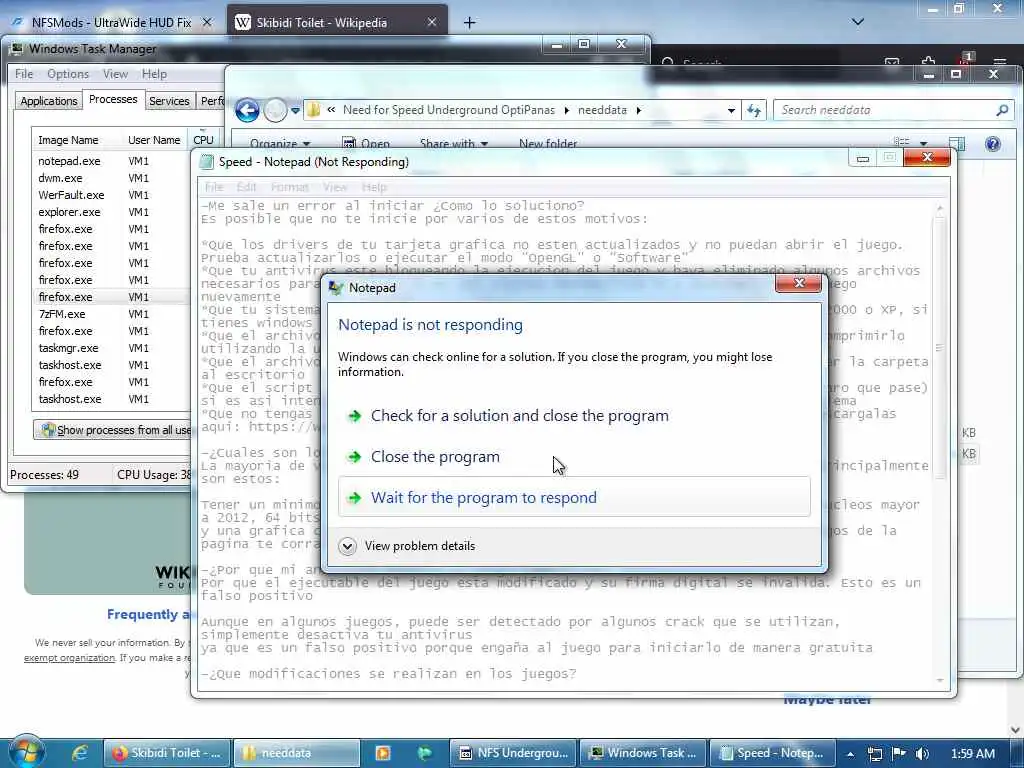This screenshot has height=768, width=1024.
Task: Select explorer.exe process row
Action: [111, 212]
